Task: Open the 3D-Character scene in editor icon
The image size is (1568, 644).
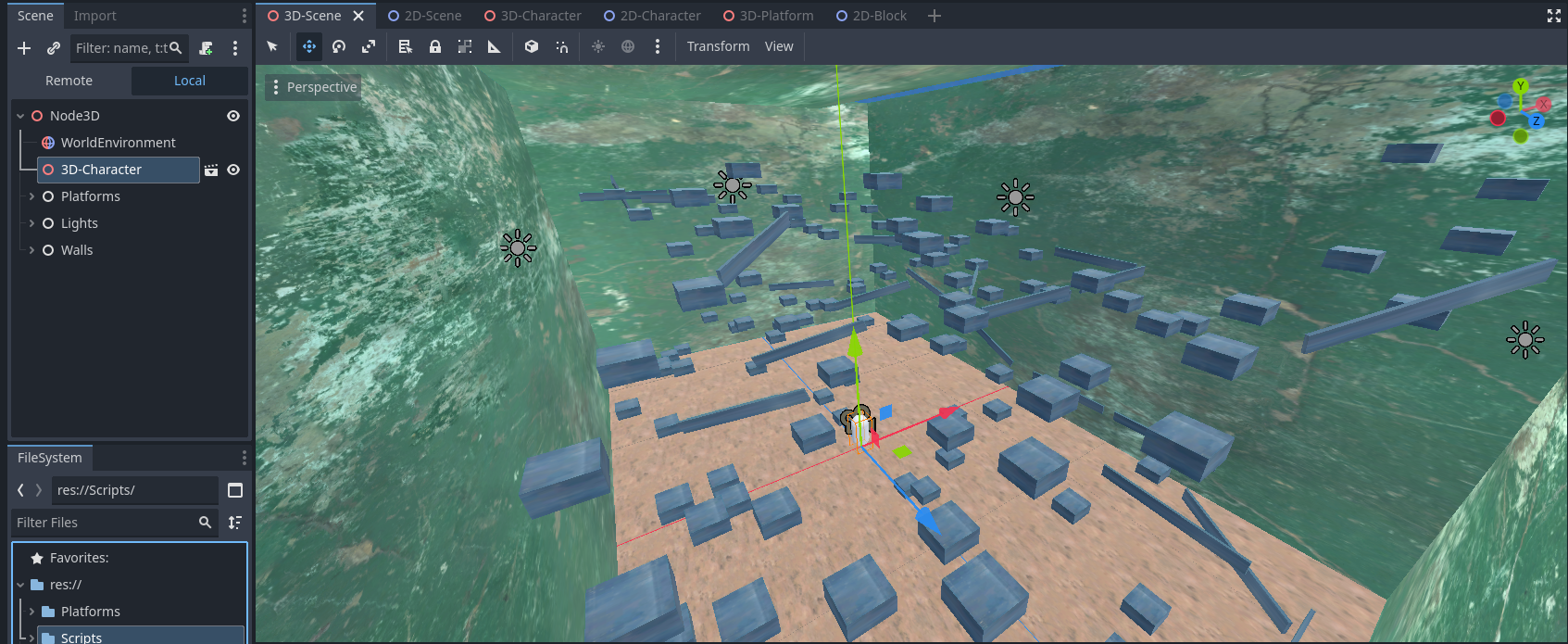Action: [x=211, y=170]
